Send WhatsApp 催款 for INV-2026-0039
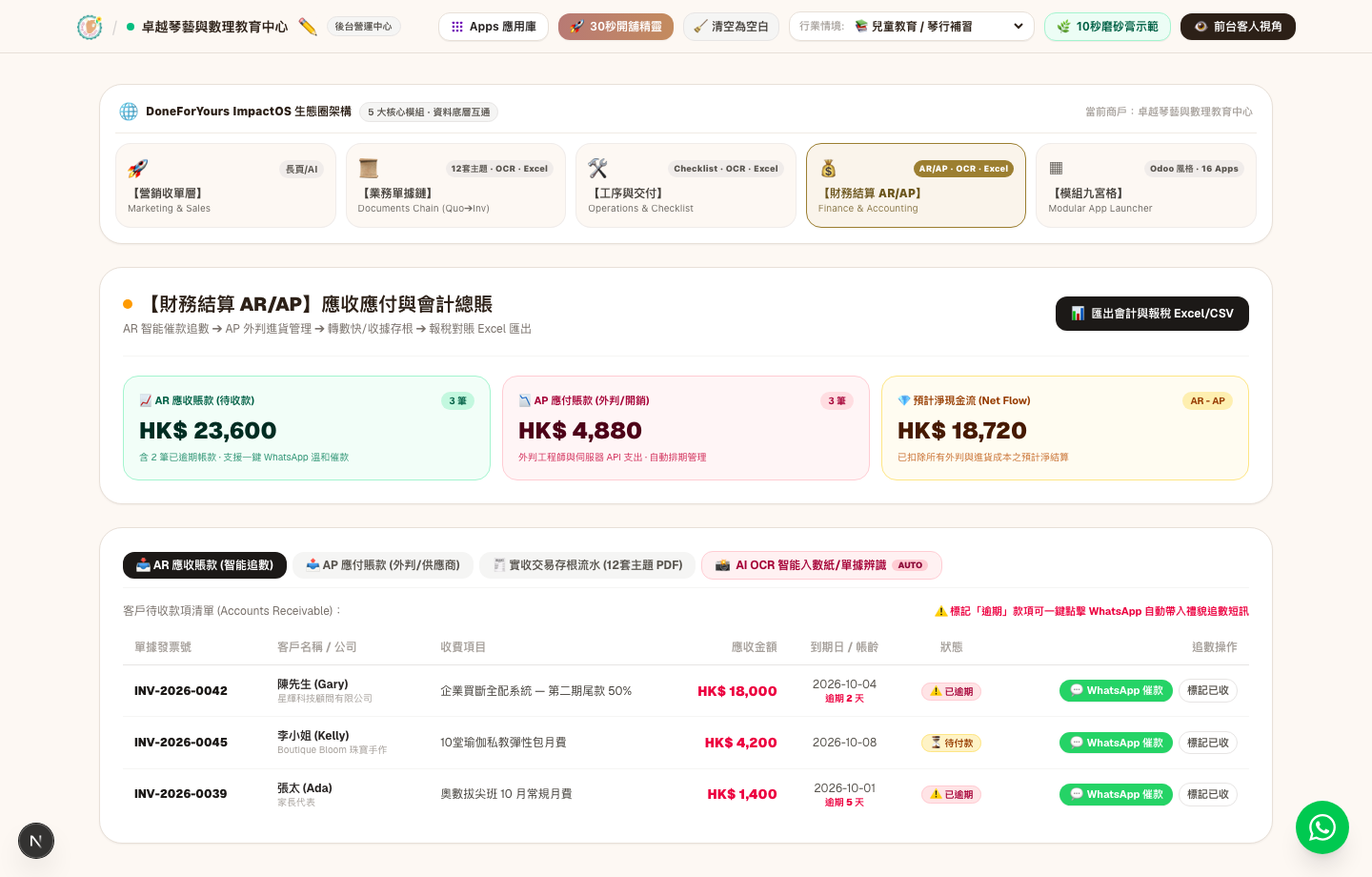The image size is (1372, 877). pos(1116,794)
